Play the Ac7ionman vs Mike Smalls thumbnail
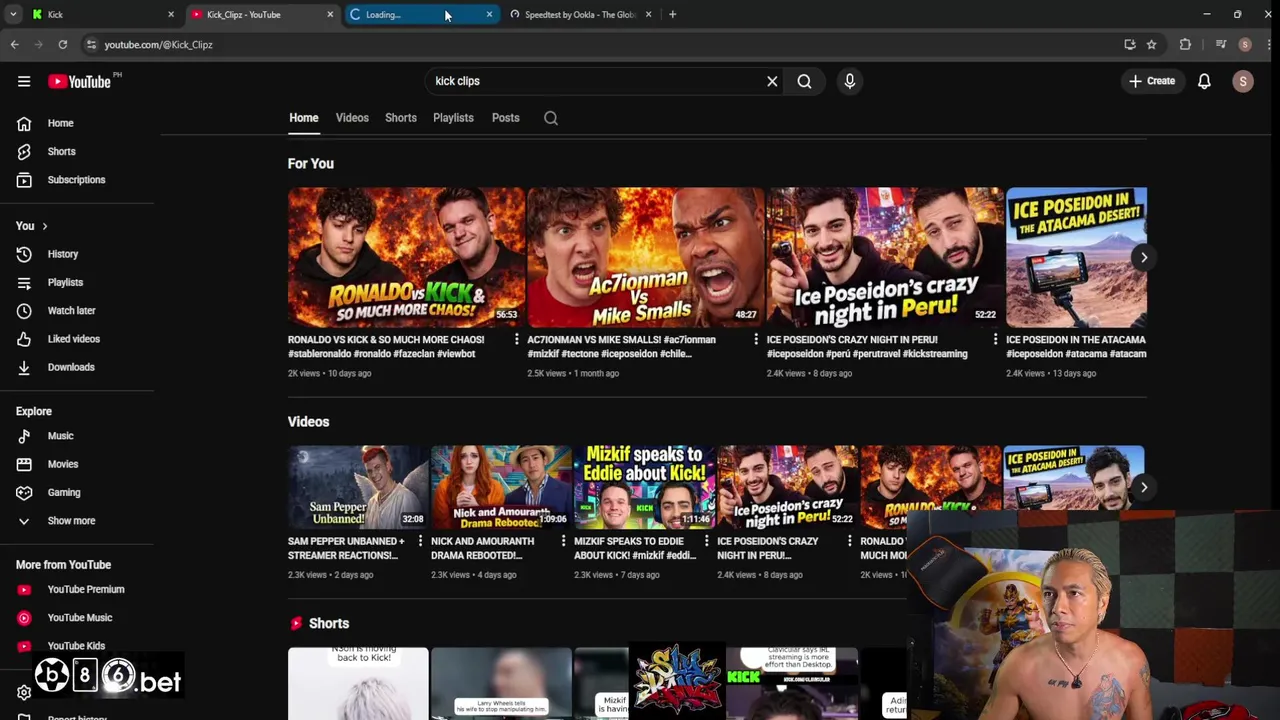This screenshot has height=720, width=1280. pos(645,257)
